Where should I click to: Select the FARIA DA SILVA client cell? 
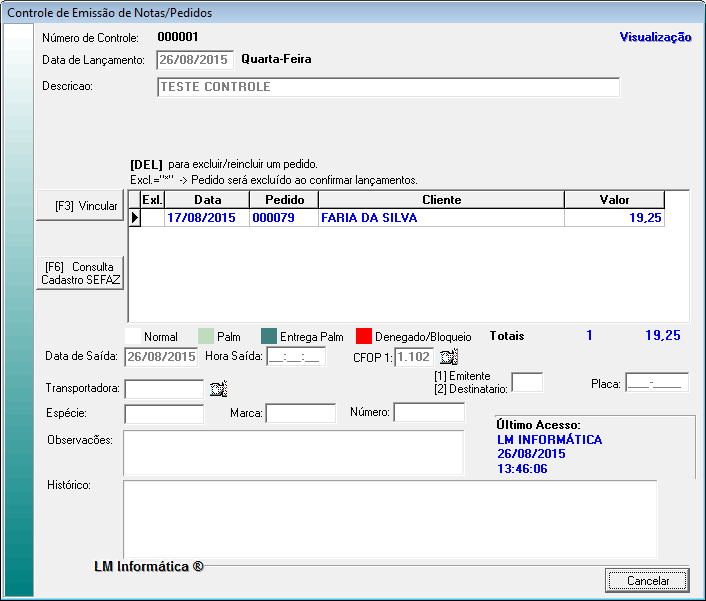pyautogui.click(x=440, y=218)
